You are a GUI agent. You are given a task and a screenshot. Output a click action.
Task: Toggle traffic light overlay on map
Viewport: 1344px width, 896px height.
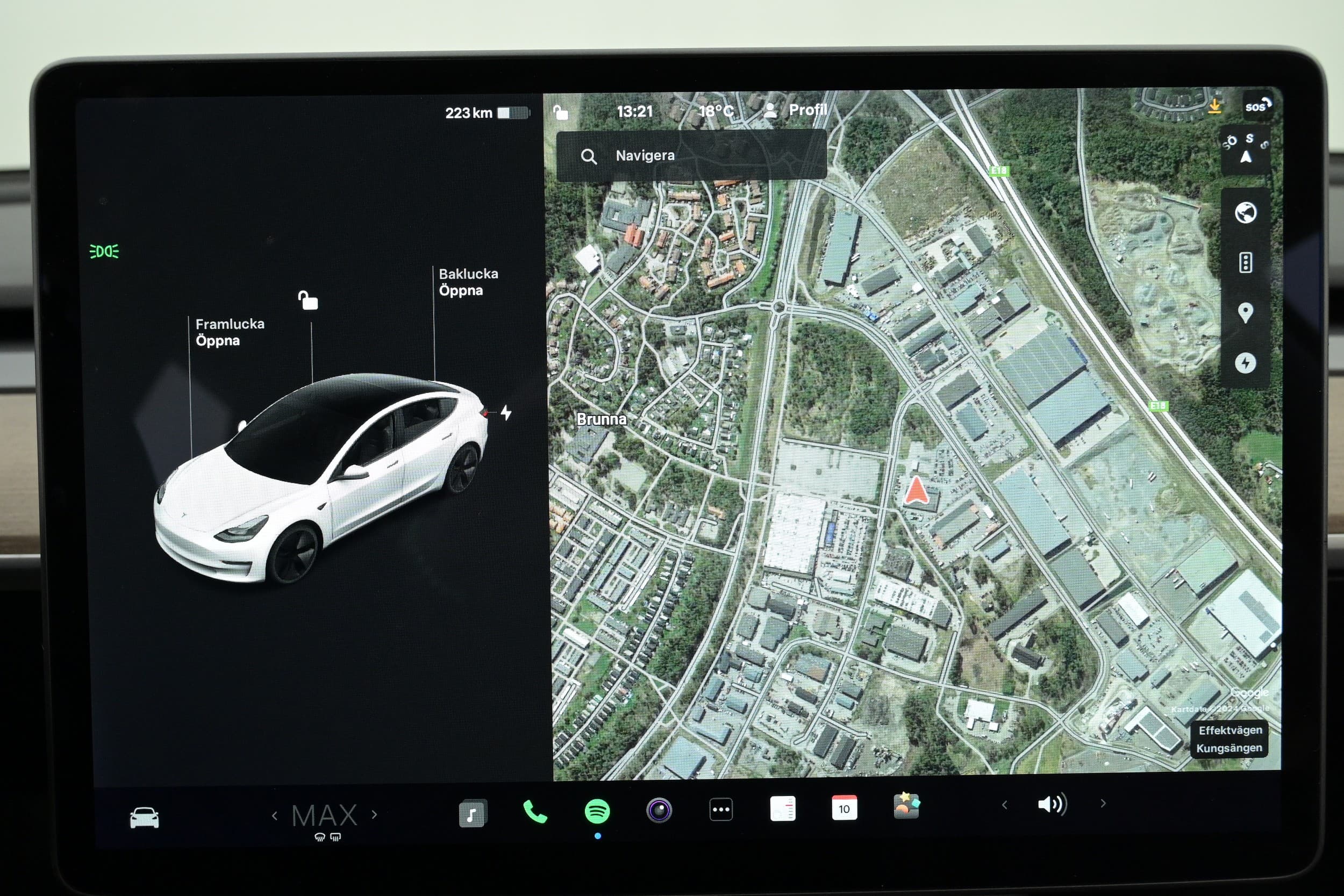tap(1245, 263)
